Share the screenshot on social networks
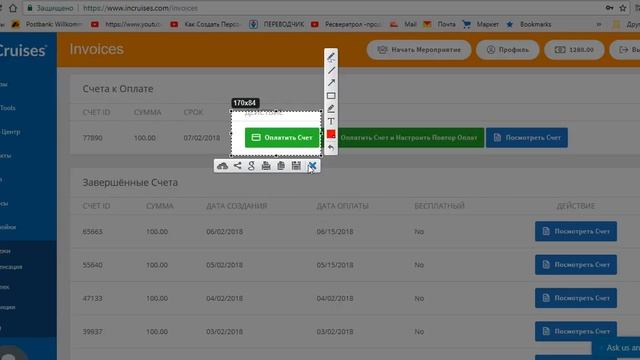Image resolution: width=640 pixels, height=360 pixels. [238, 166]
